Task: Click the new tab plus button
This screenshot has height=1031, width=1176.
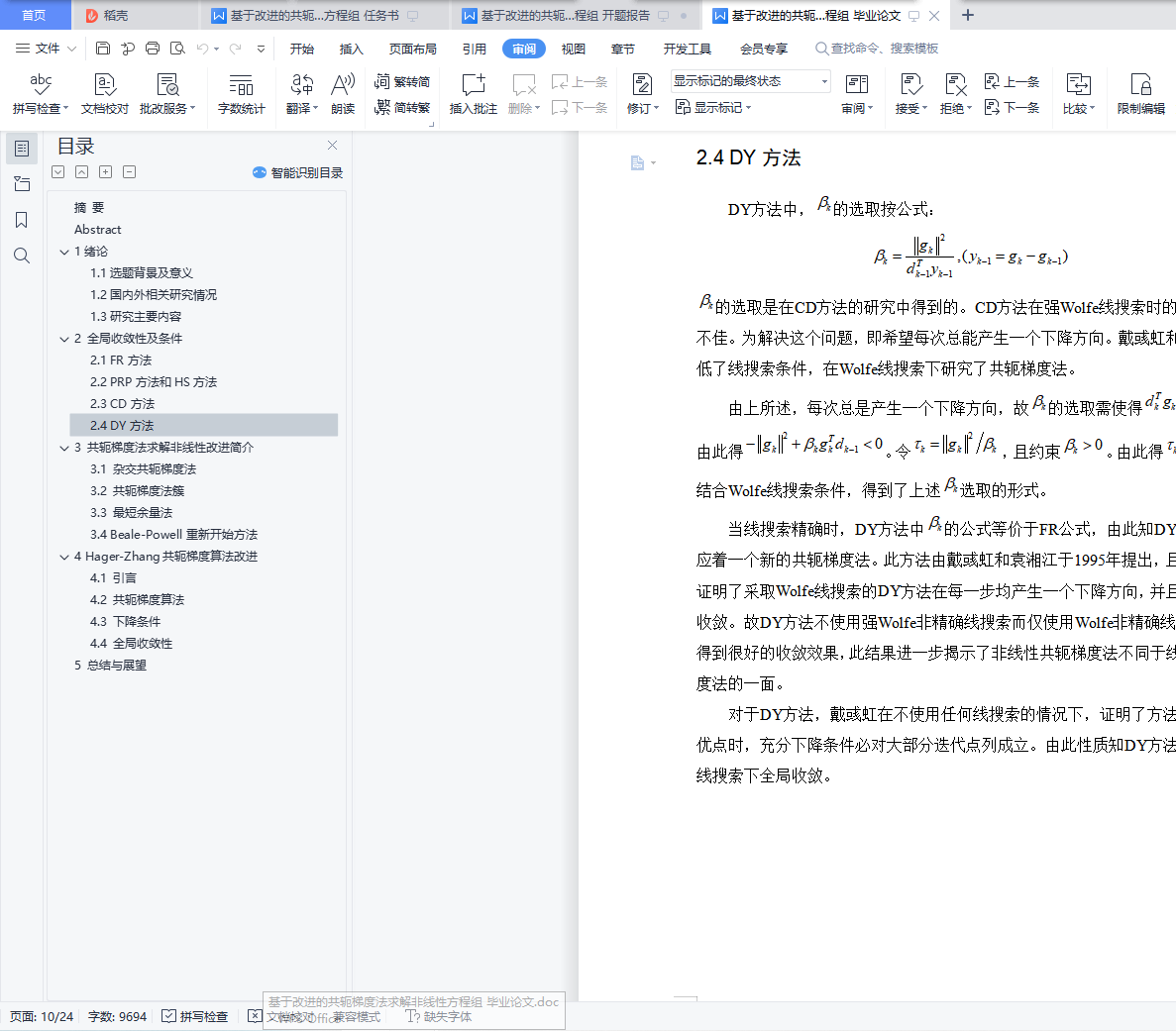Action: point(968,15)
